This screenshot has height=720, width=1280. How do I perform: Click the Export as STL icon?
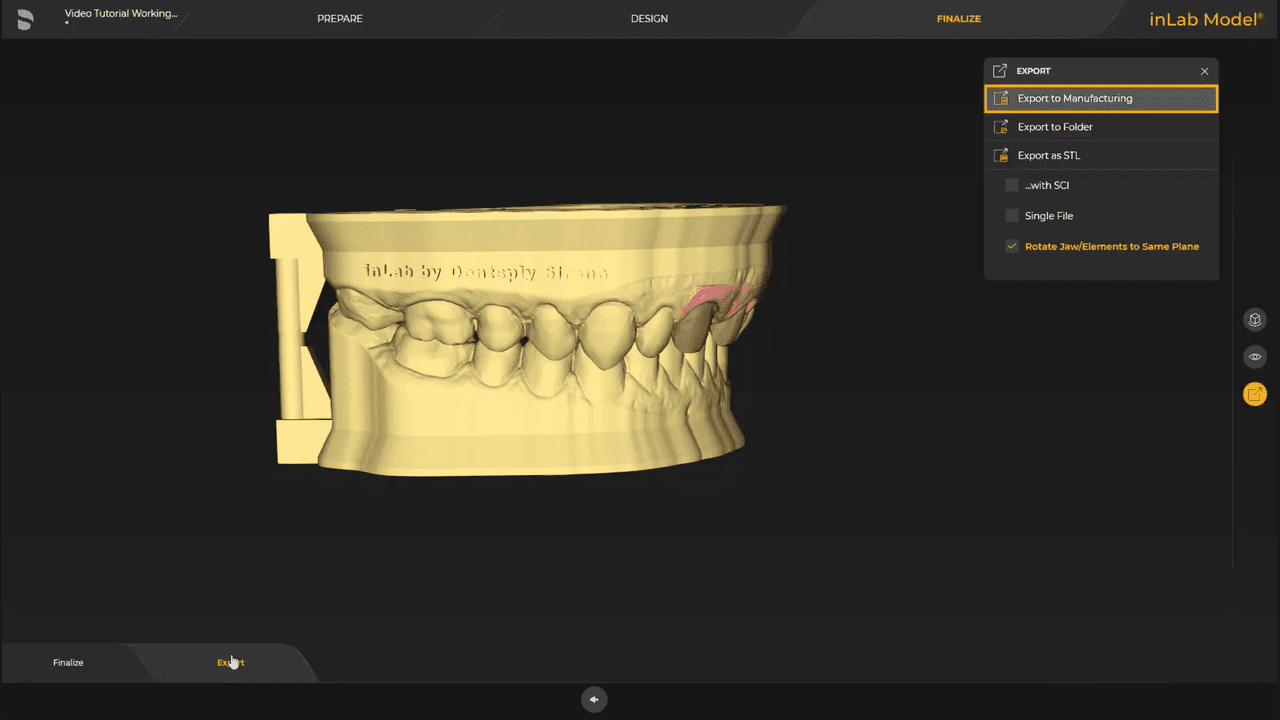point(1000,155)
